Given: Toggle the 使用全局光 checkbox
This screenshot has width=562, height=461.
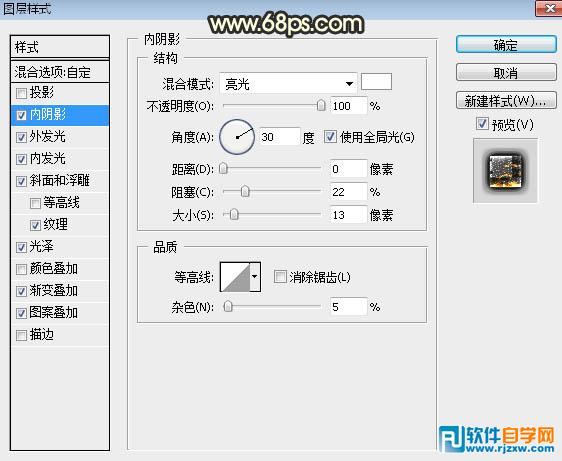Looking at the screenshot, I should 330,137.
